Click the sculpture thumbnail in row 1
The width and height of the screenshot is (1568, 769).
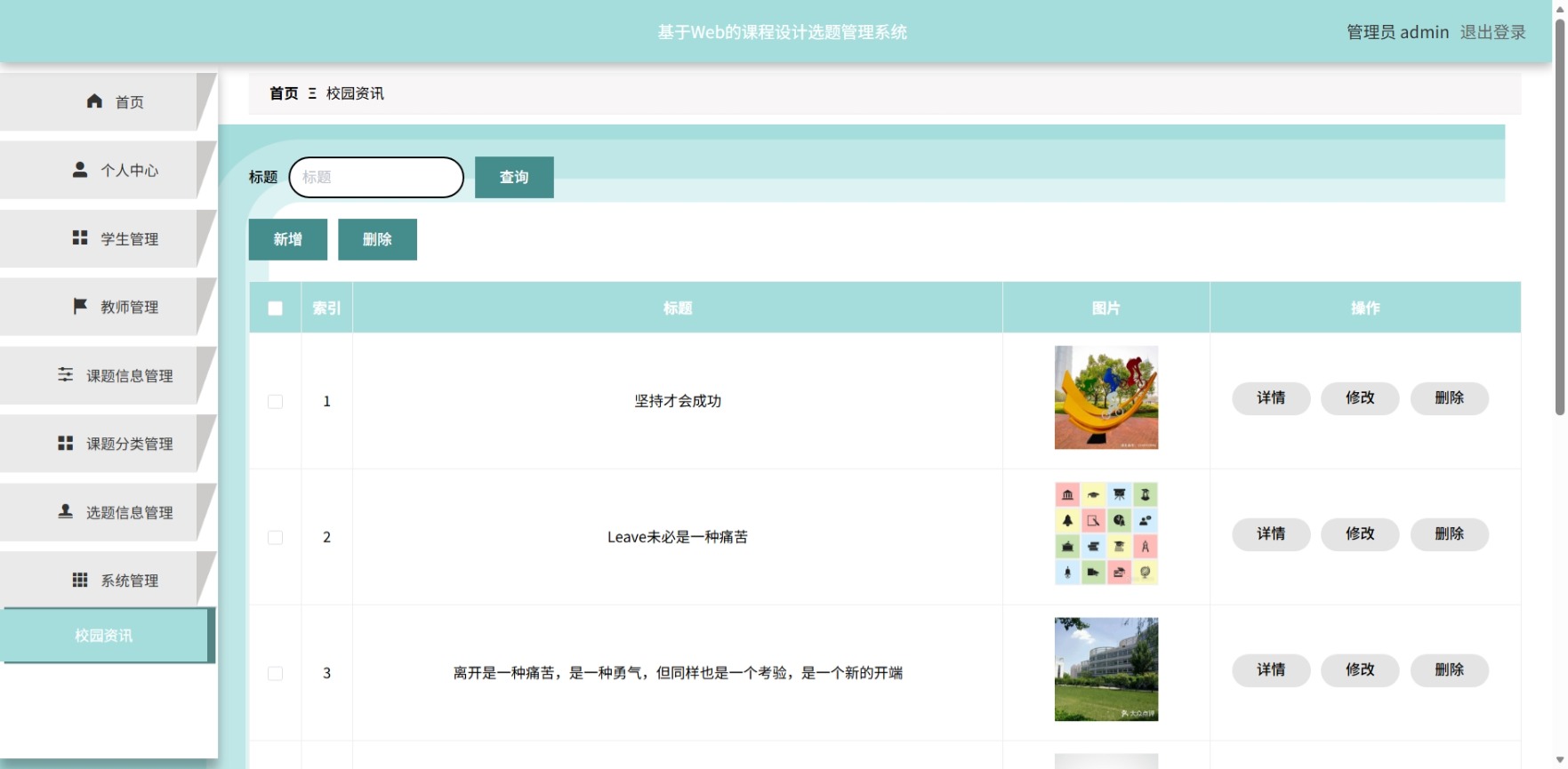tap(1106, 397)
